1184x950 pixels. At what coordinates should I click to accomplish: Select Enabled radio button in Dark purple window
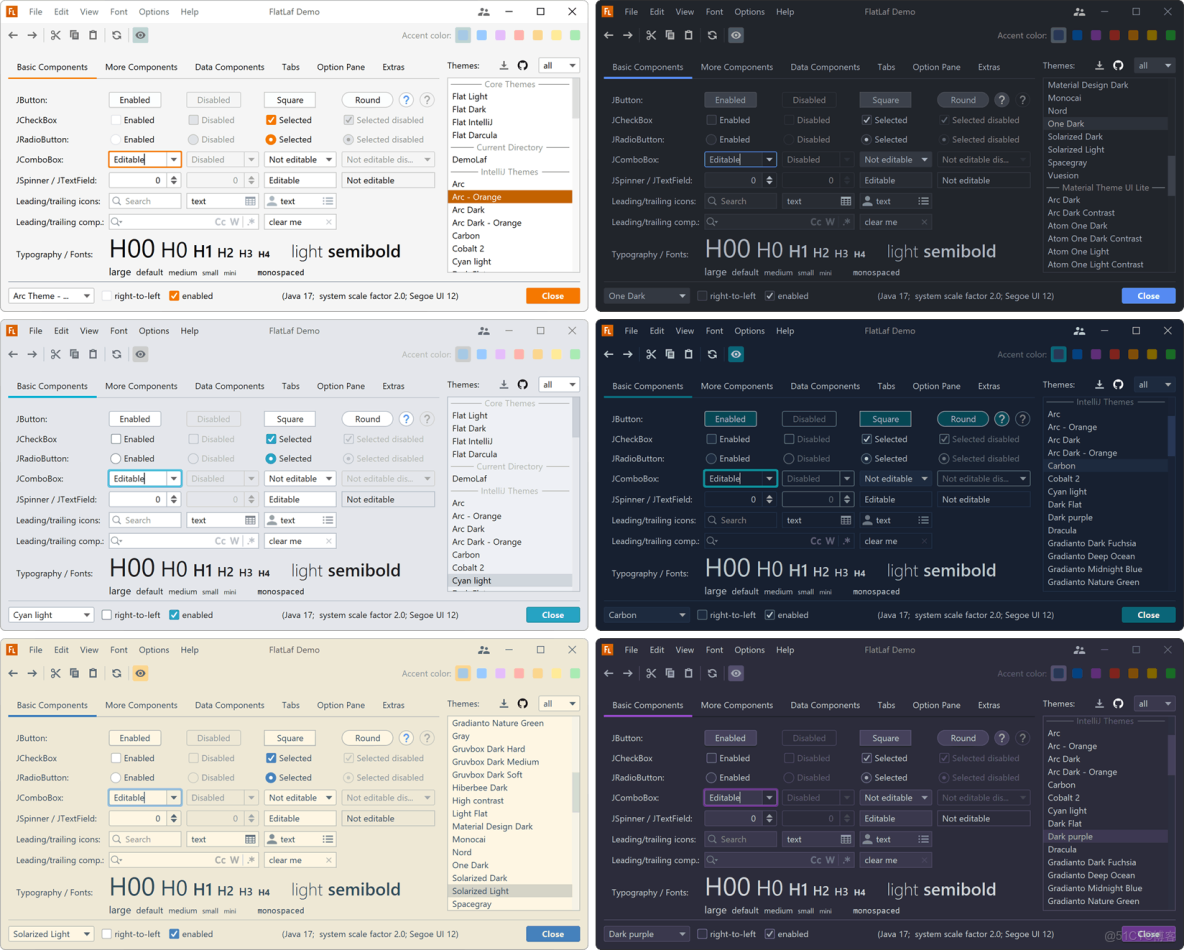pyautogui.click(x=711, y=778)
